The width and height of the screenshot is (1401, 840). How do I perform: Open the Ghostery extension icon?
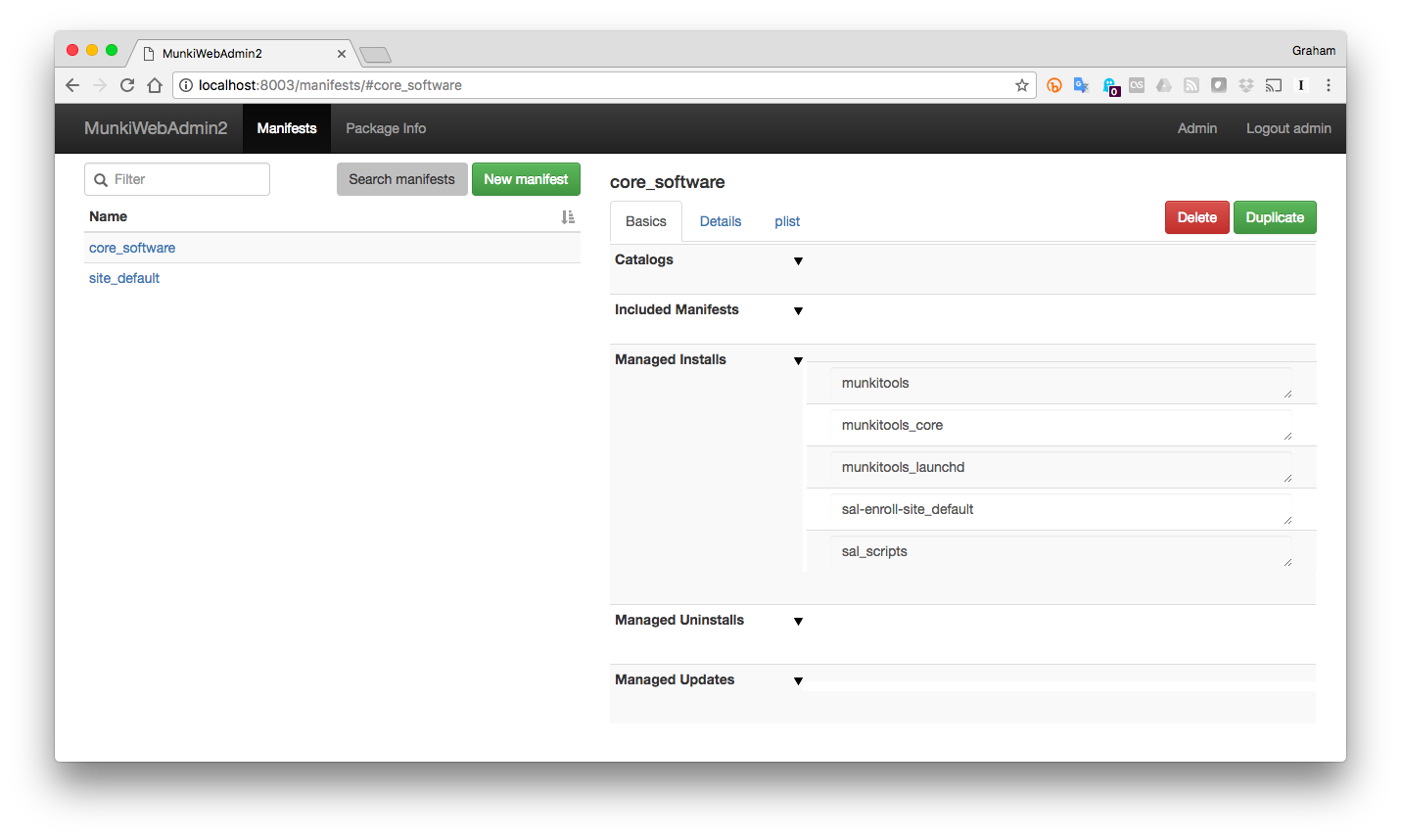click(1110, 86)
